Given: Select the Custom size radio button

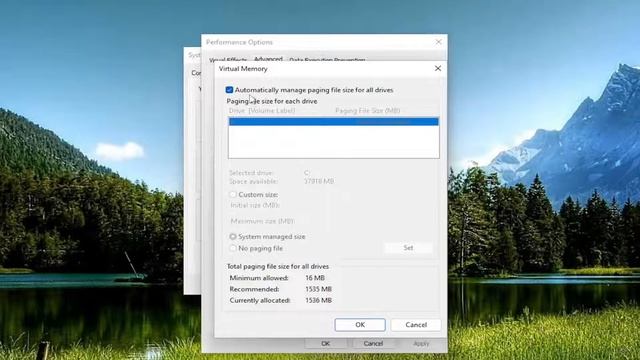Looking at the screenshot, I should click(233, 194).
